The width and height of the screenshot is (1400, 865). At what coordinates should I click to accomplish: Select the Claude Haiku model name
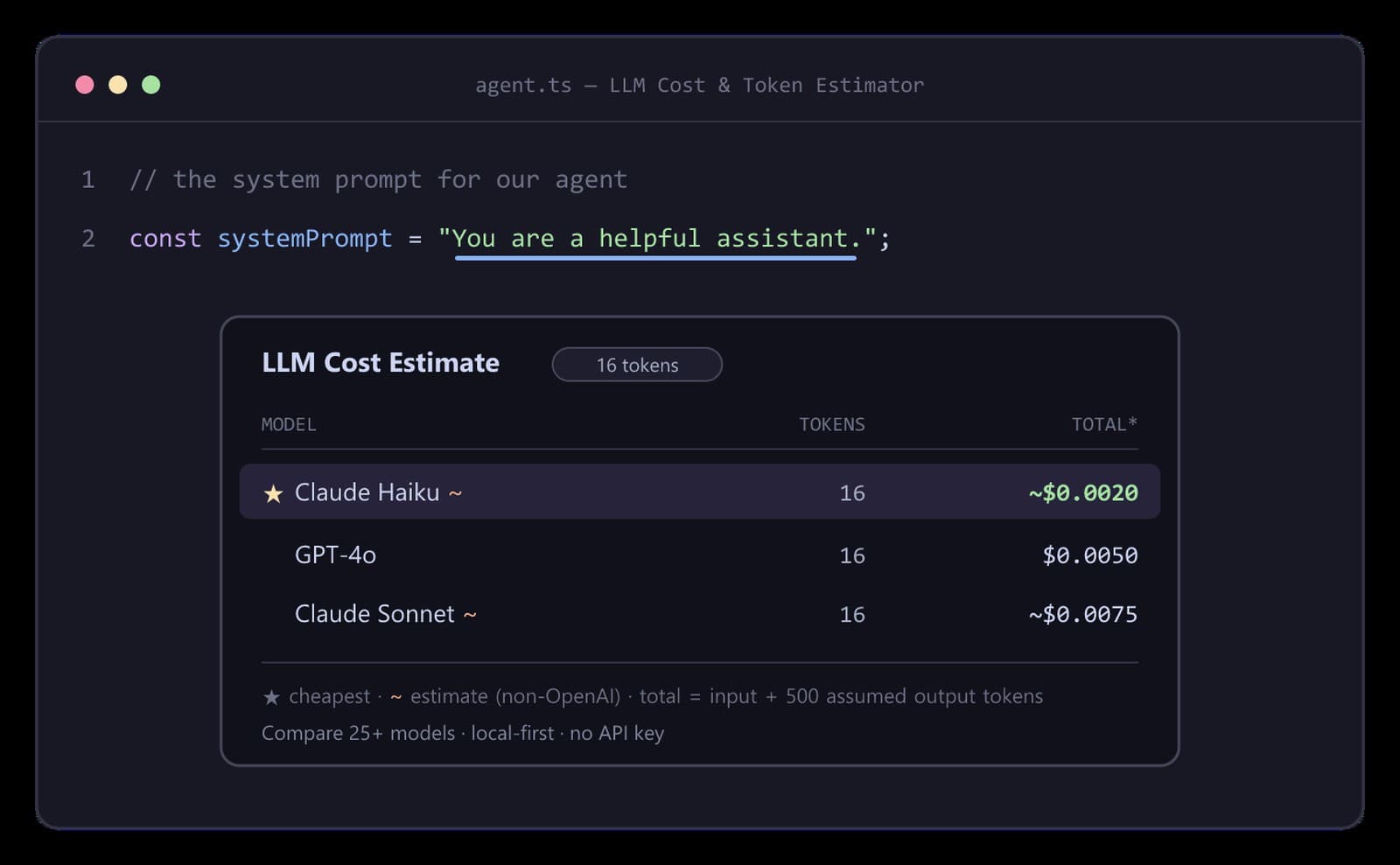tap(367, 492)
